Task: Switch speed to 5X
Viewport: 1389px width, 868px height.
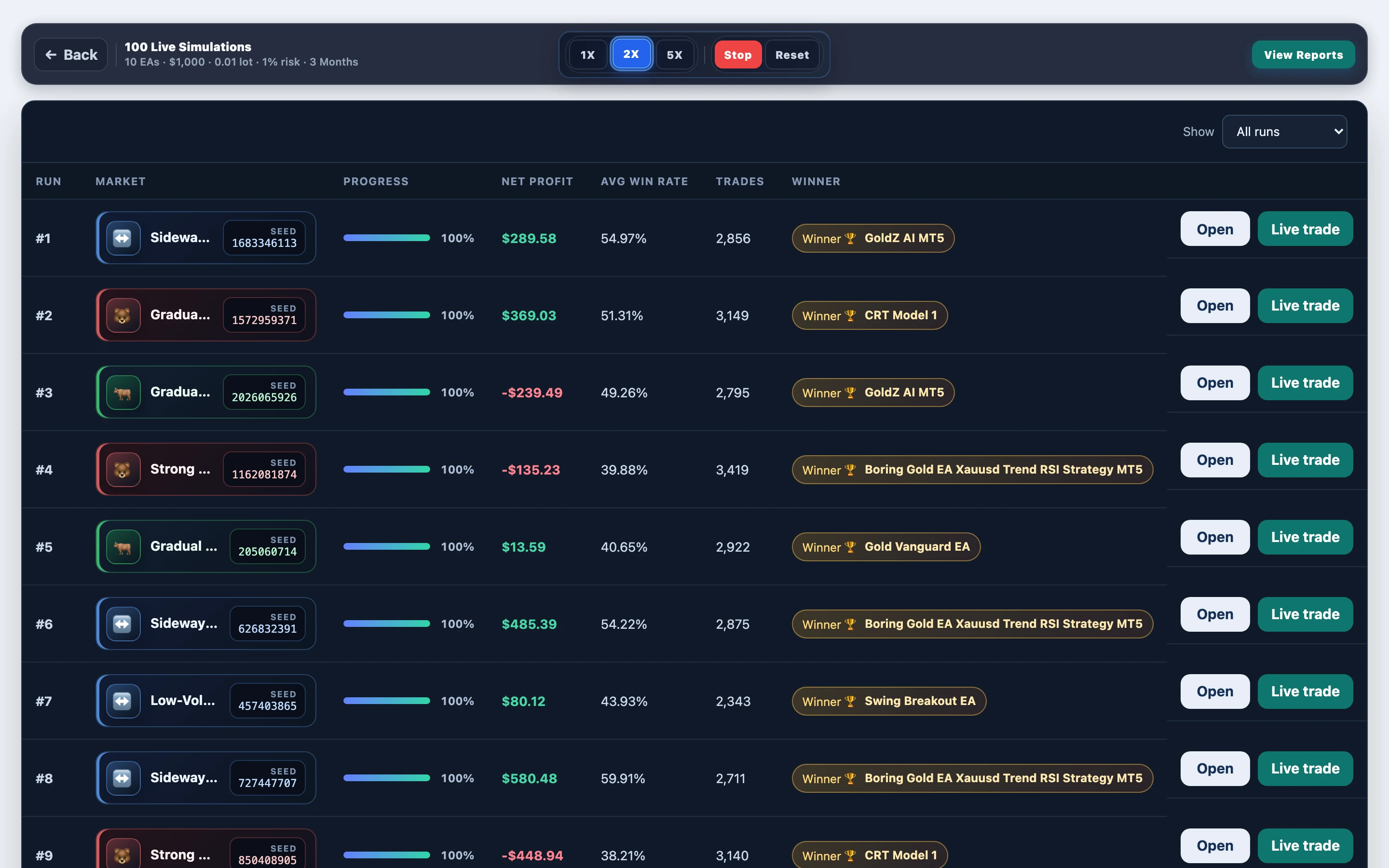Action: pos(675,54)
